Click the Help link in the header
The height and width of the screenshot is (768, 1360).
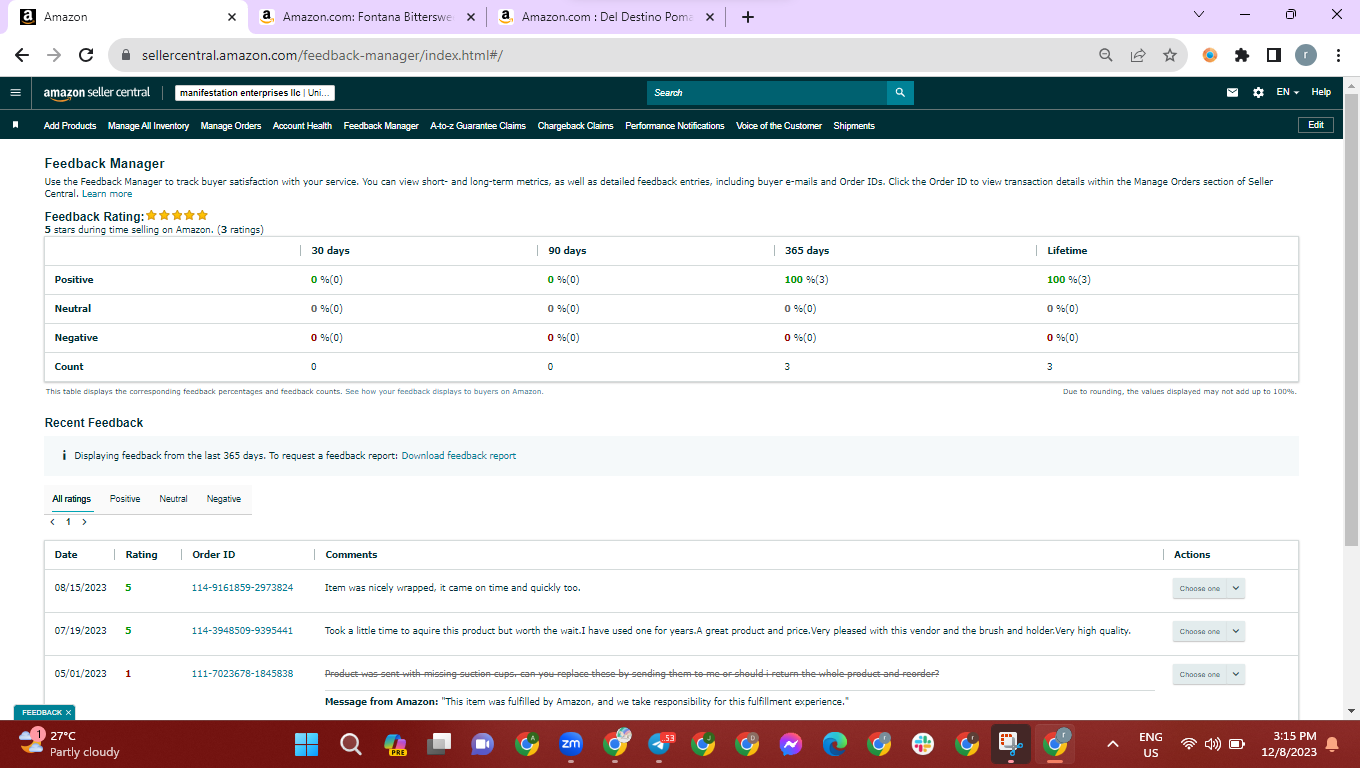tap(1321, 92)
